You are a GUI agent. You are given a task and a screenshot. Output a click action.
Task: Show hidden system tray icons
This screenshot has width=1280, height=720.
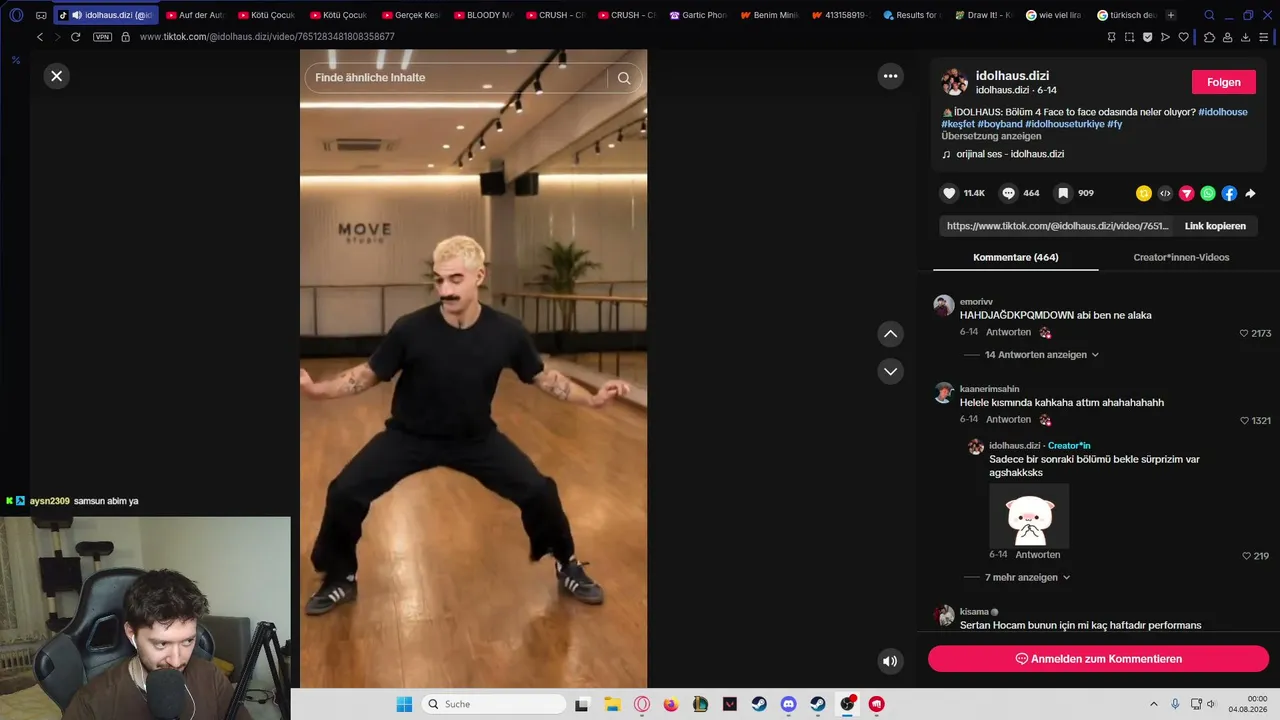coord(1153,704)
